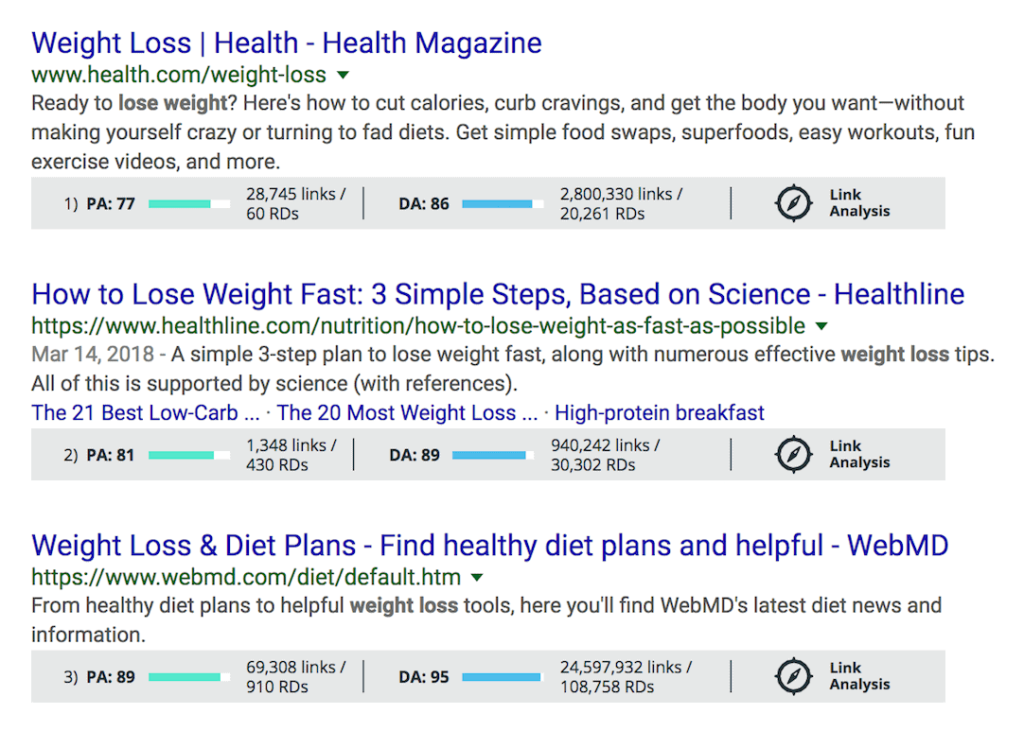Screen dimensions: 1024x731
Task: Open How to Lose Weight Fast Healthline title
Action: point(498,295)
